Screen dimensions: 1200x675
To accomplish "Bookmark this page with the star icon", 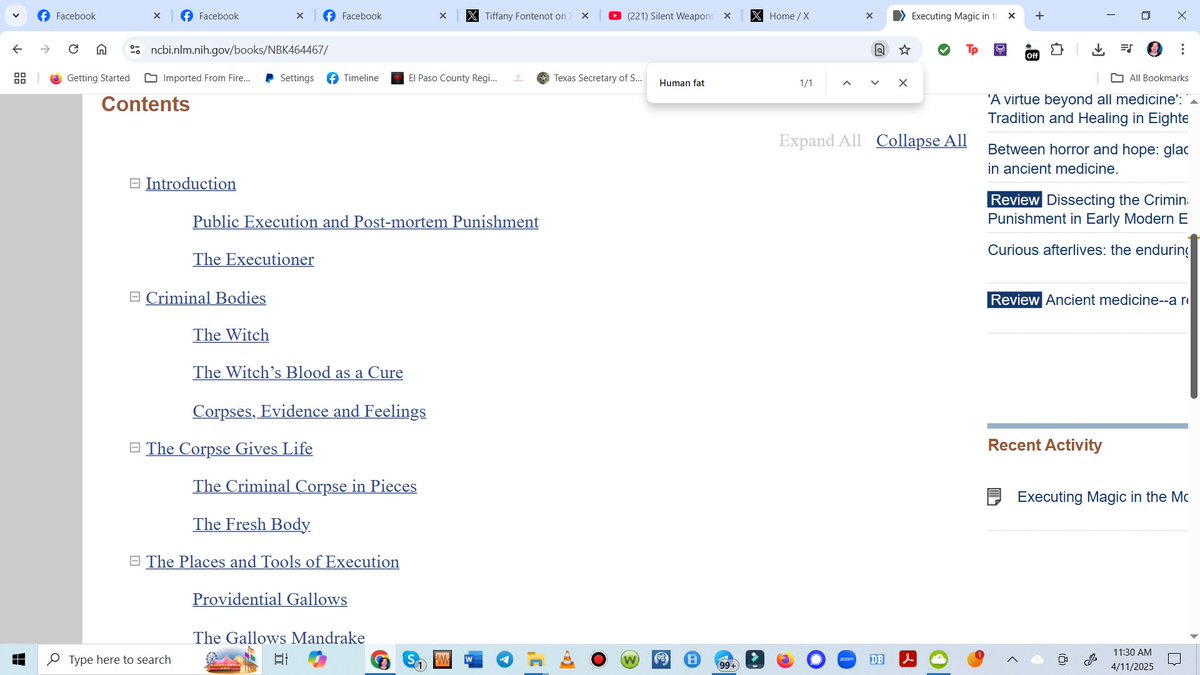I will pyautogui.click(x=904, y=48).
